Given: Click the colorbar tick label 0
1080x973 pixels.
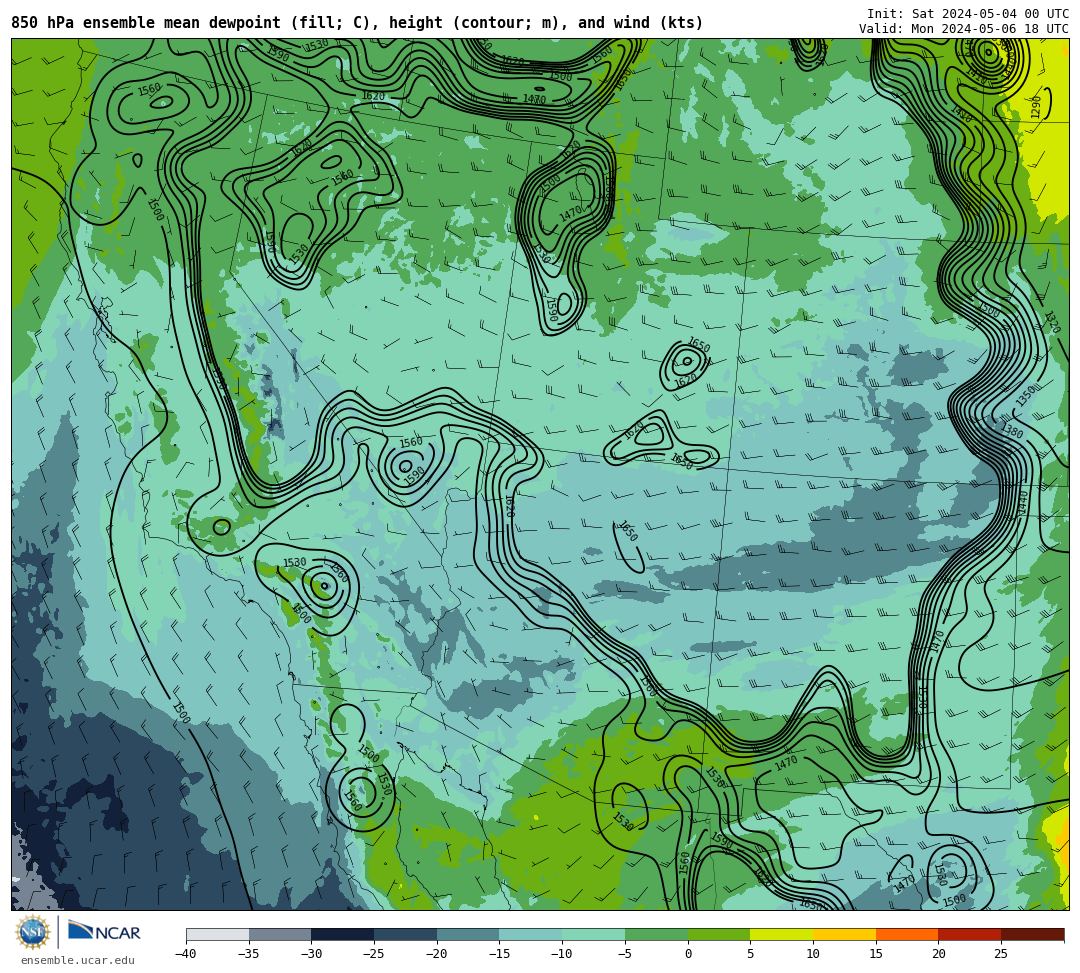Looking at the screenshot, I should click(688, 954).
